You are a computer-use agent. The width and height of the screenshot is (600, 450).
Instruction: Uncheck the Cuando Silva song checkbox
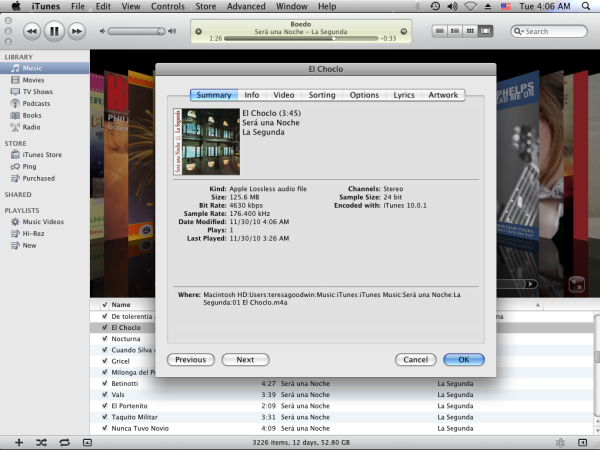pyautogui.click(x=105, y=350)
